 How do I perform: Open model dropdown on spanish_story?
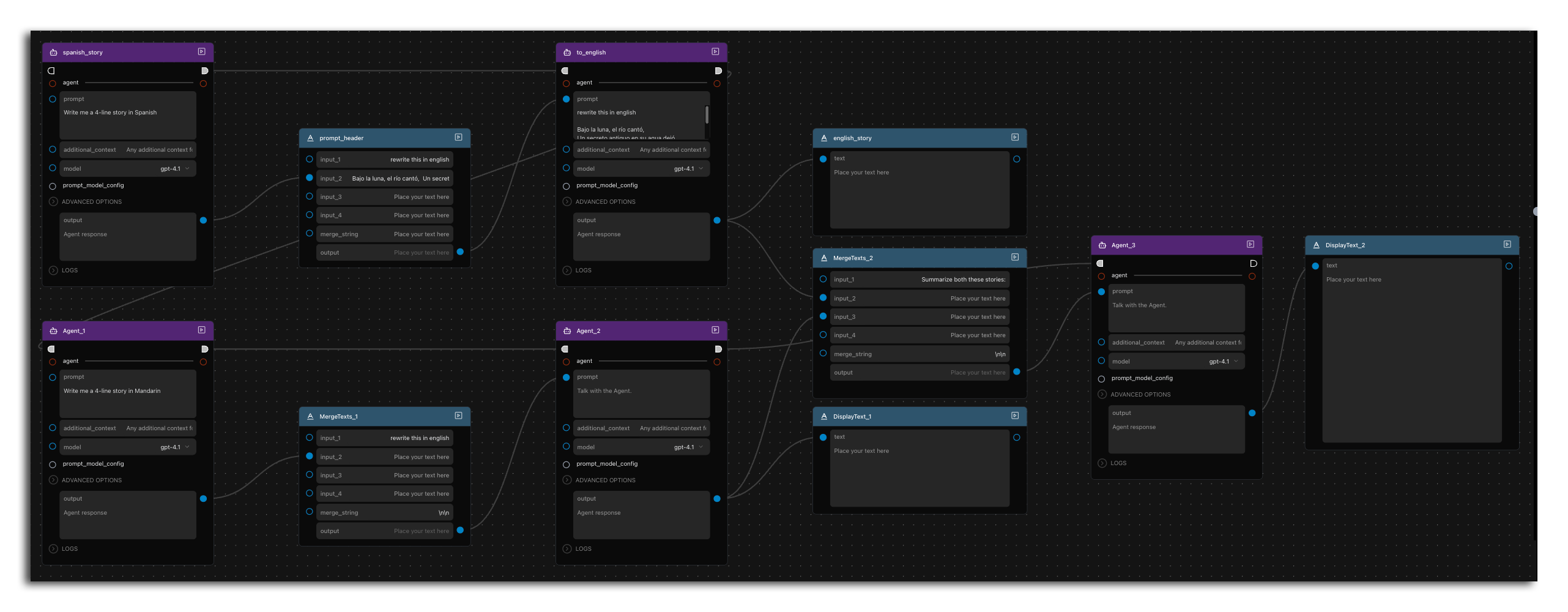(x=128, y=168)
